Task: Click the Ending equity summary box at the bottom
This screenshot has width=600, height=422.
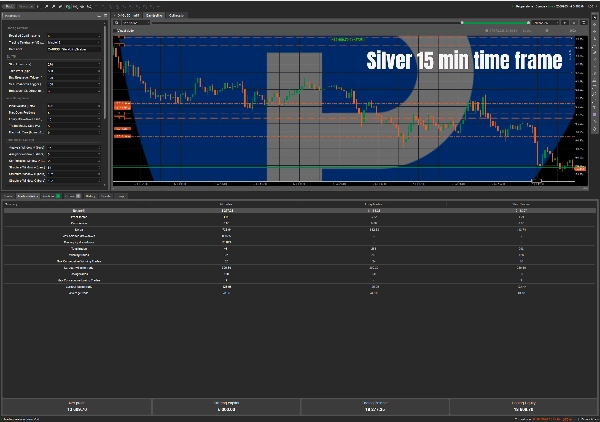Action: tap(524, 406)
